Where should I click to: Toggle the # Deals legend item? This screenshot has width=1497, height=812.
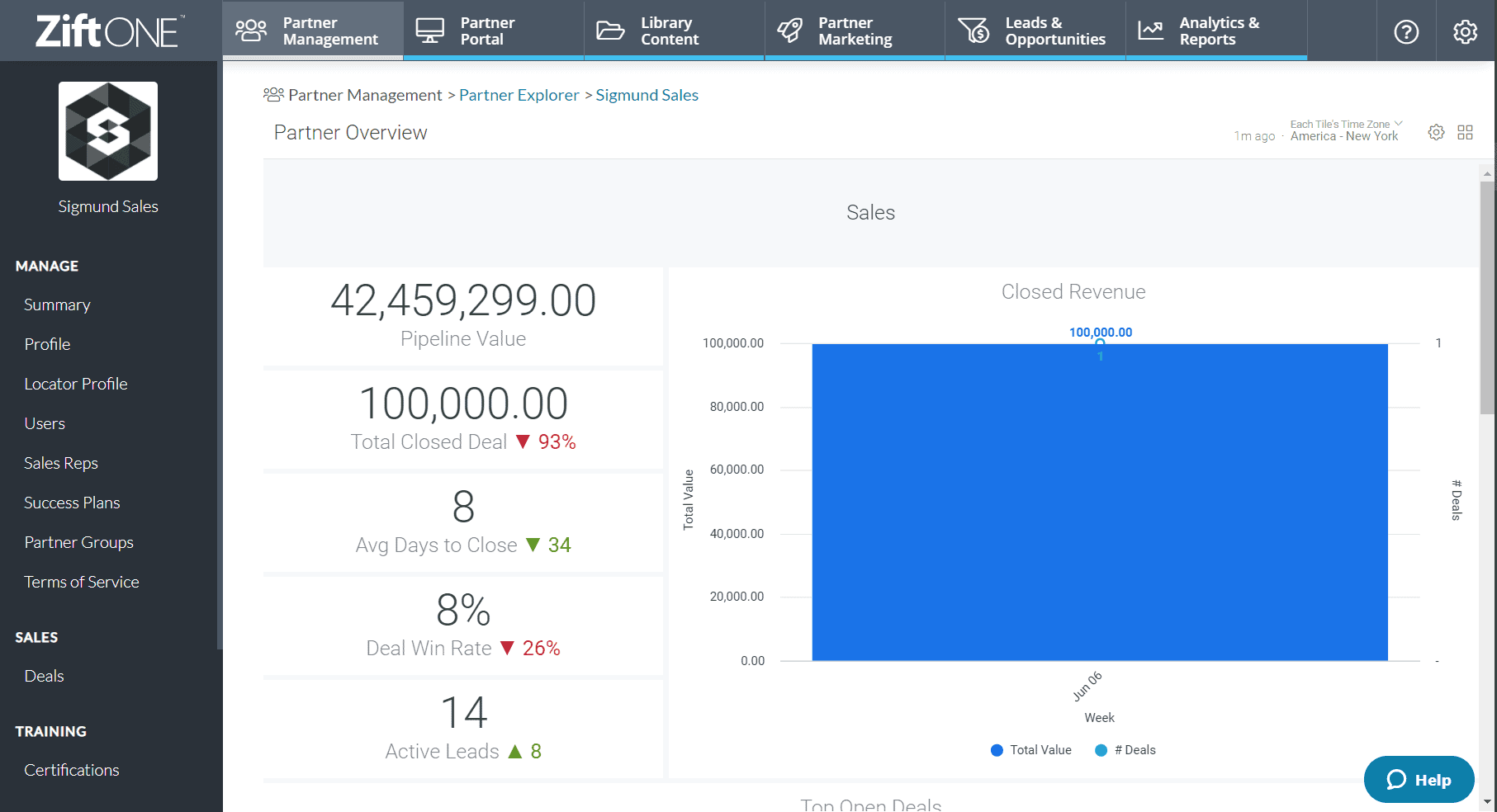[x=1125, y=750]
